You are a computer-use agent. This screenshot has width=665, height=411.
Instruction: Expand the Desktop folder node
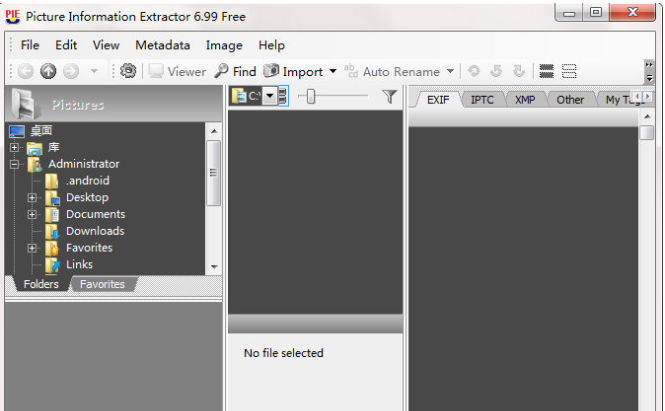[32, 198]
